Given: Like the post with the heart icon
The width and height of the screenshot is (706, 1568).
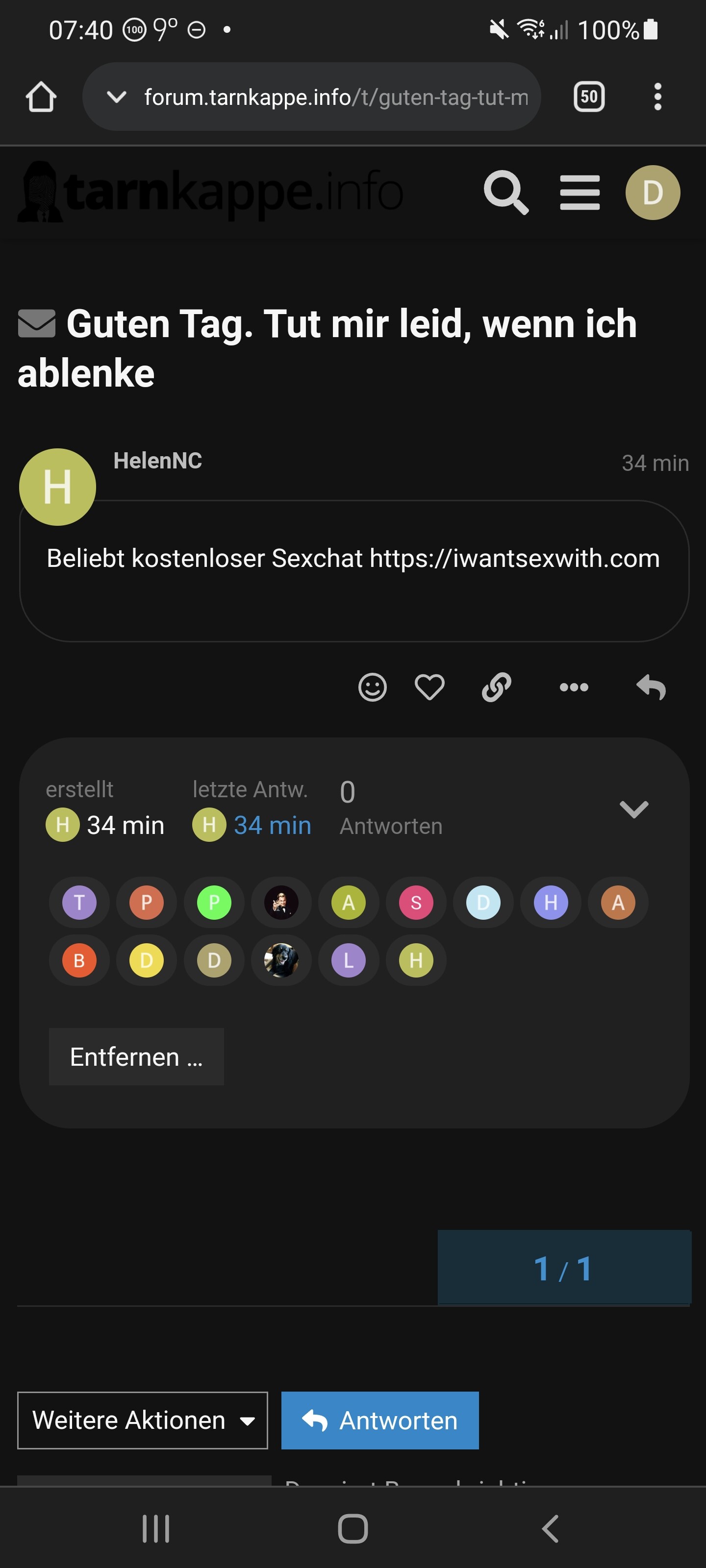Looking at the screenshot, I should point(429,687).
